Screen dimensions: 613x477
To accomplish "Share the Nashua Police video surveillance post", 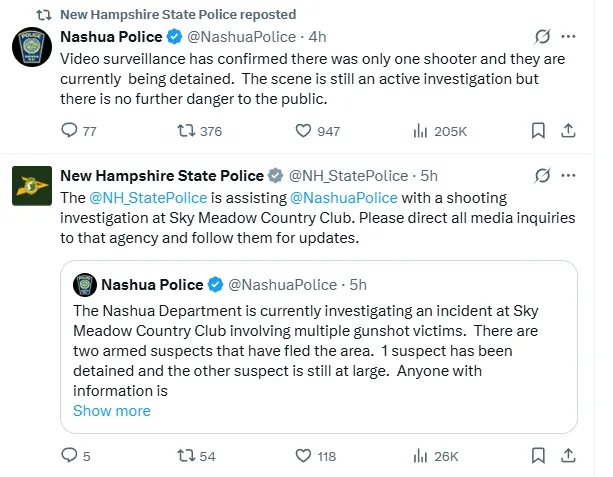I will tap(568, 131).
